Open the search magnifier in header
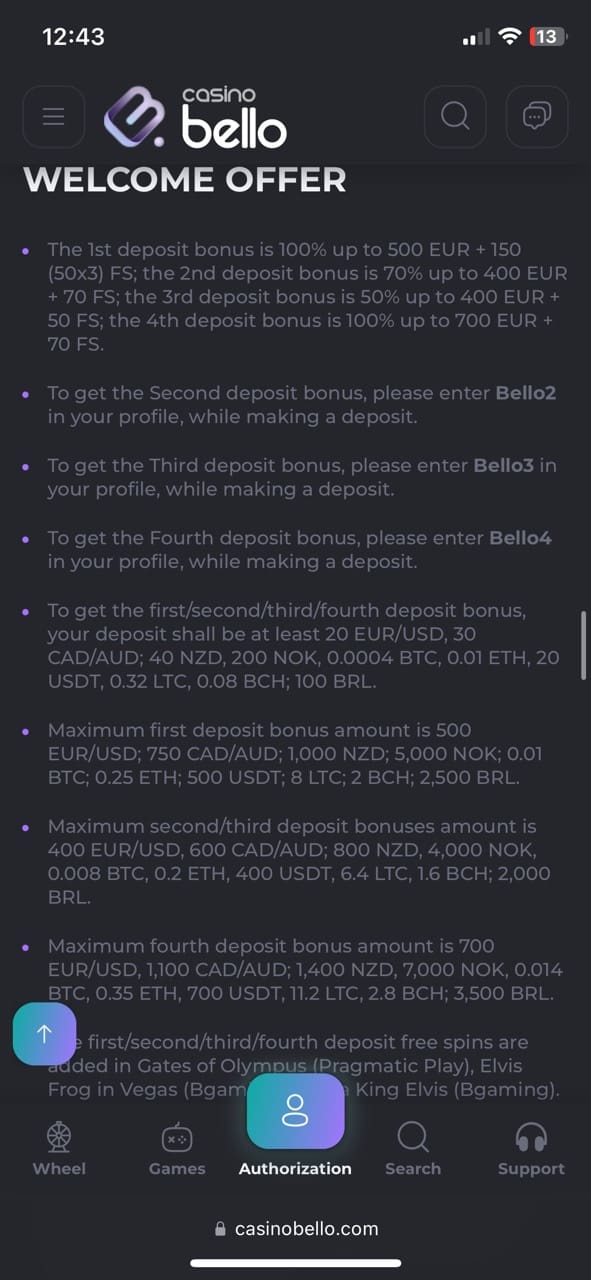 click(x=455, y=117)
